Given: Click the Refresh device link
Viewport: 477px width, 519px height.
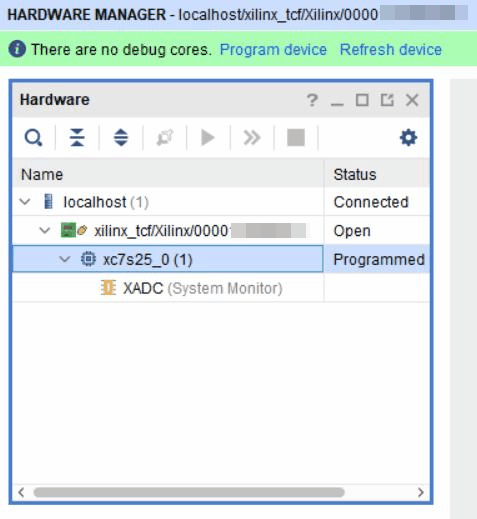Looking at the screenshot, I should [391, 50].
